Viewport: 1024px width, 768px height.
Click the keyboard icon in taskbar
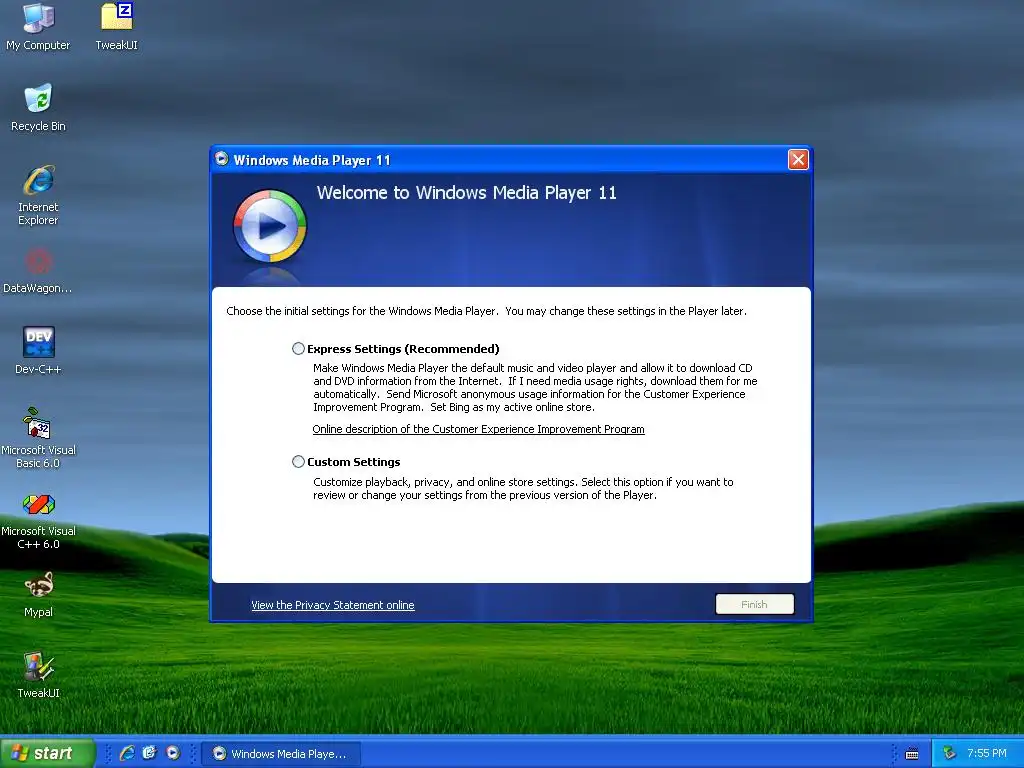(x=912, y=754)
